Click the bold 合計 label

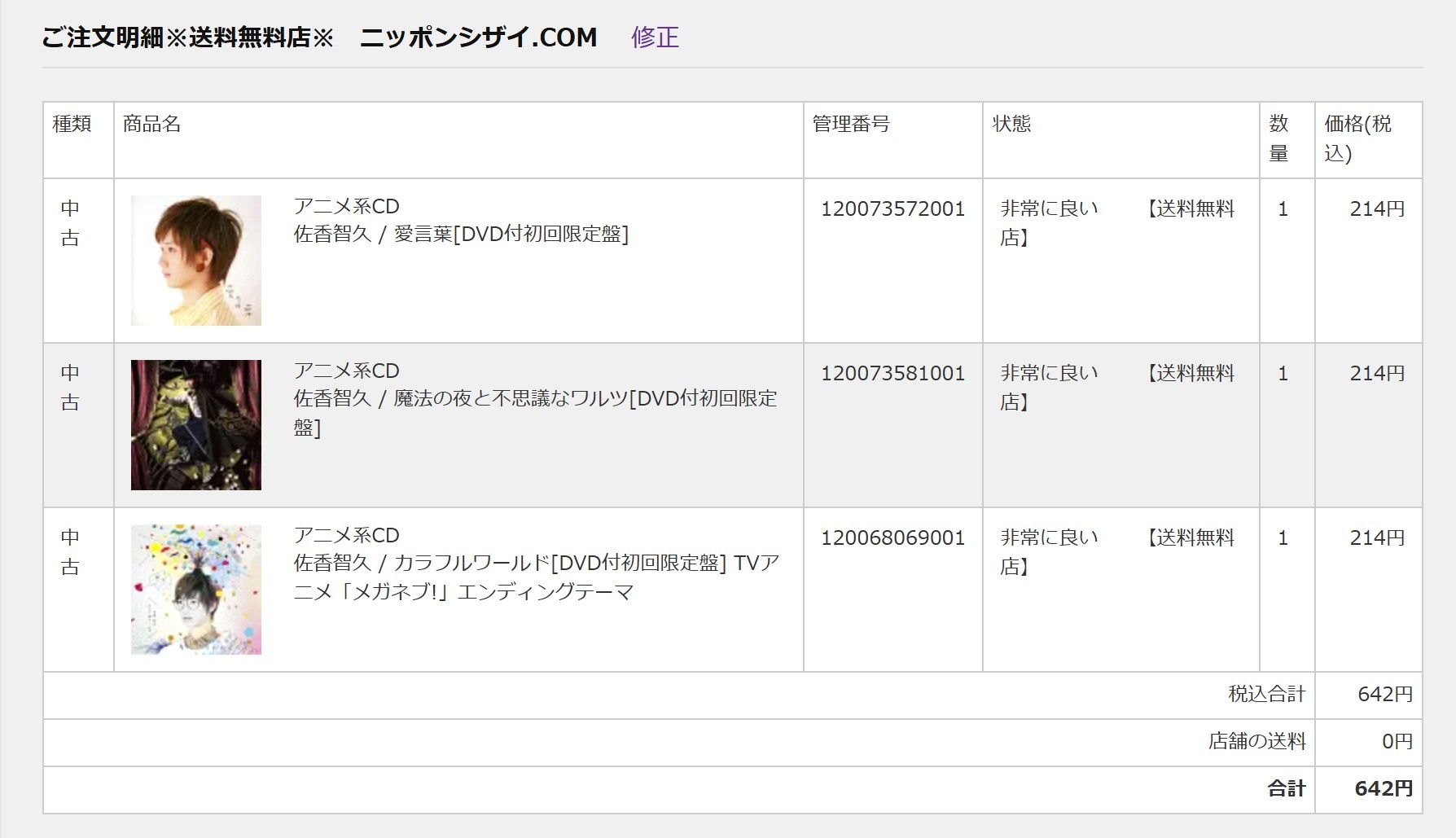pyautogui.click(x=1287, y=789)
